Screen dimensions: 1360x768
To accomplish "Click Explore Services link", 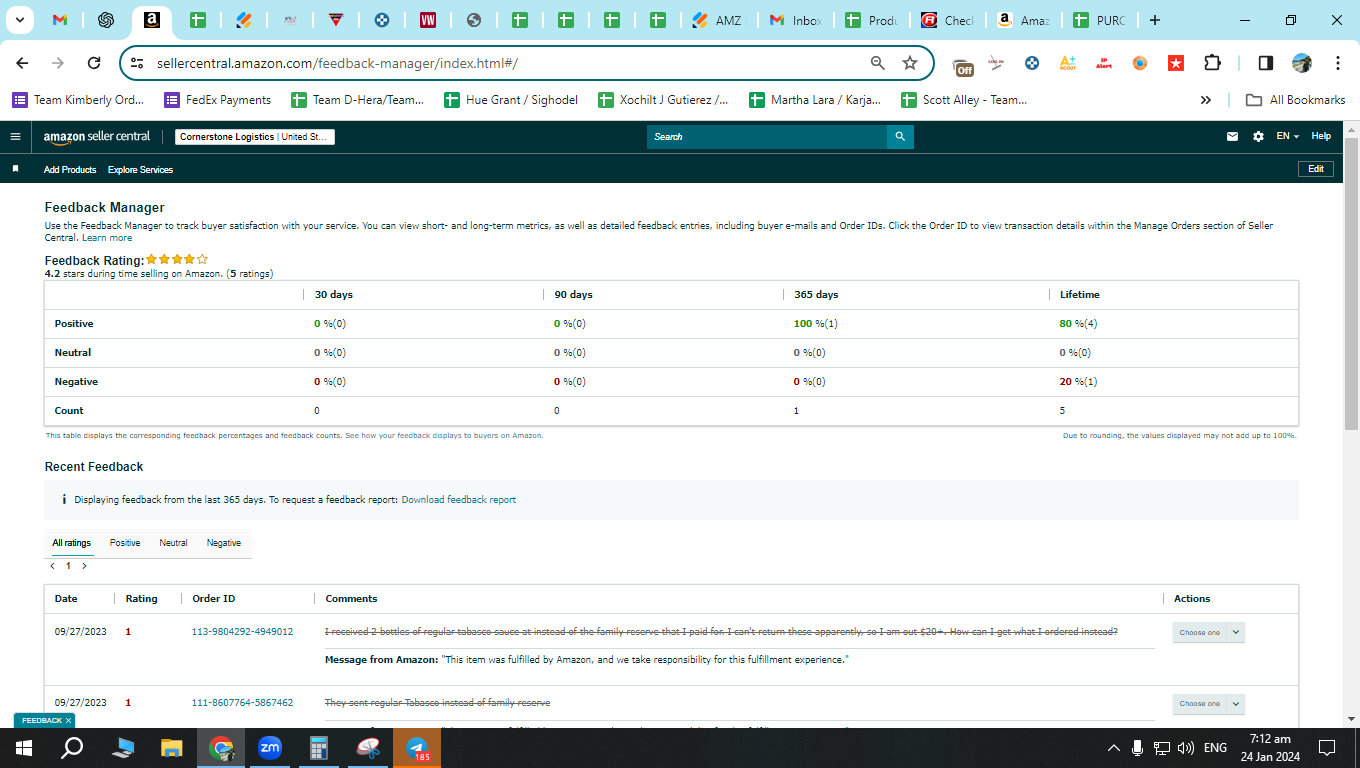I will 140,170.
